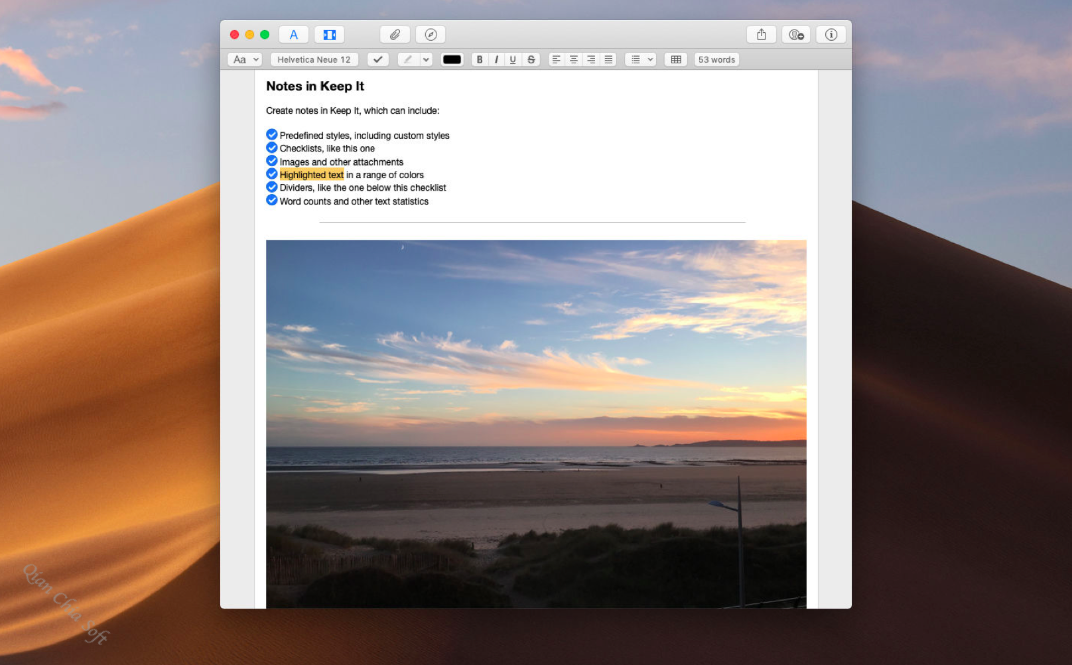Image resolution: width=1072 pixels, height=665 pixels.
Task: Center align the text
Action: pyautogui.click(x=574, y=59)
